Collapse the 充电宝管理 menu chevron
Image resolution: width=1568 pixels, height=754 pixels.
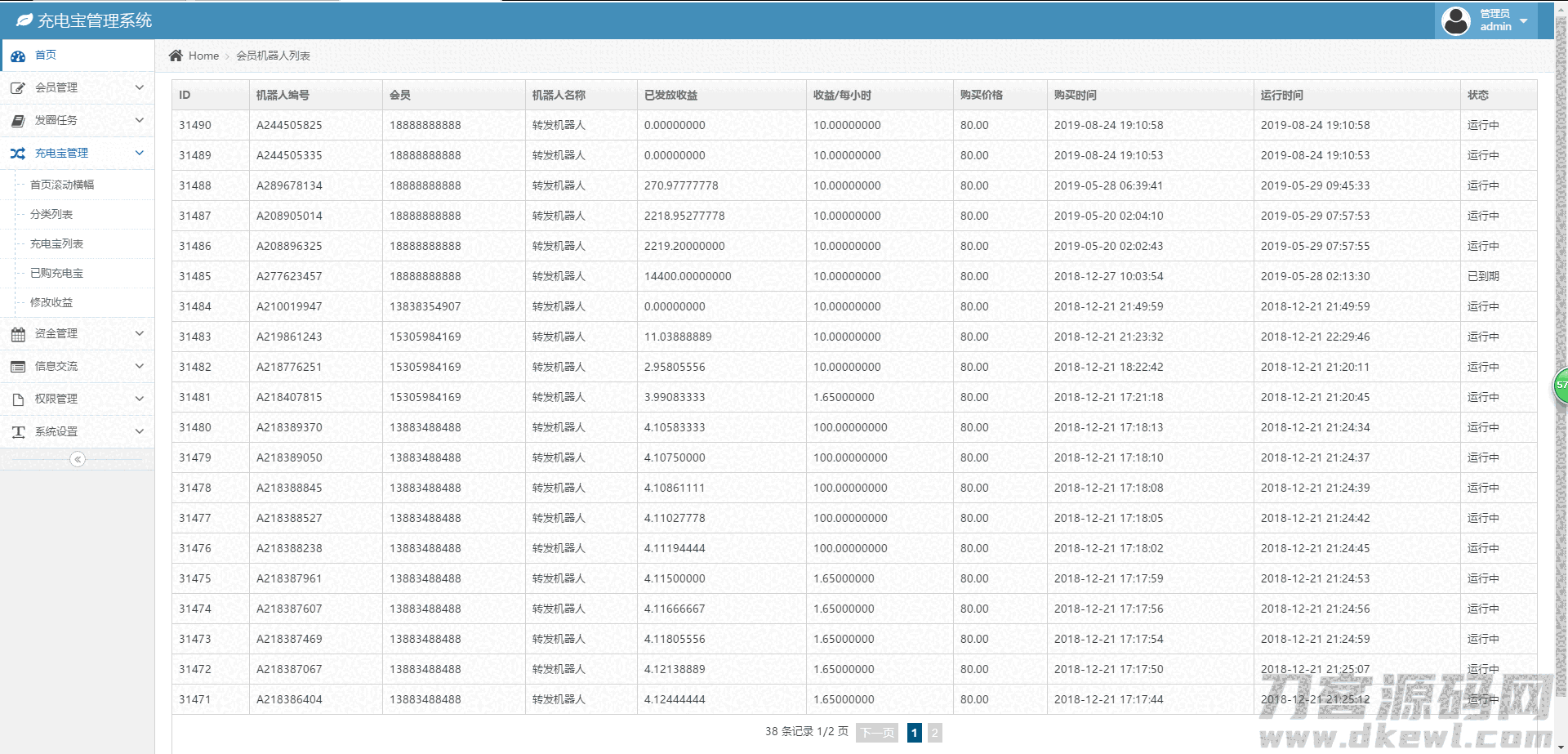140,153
